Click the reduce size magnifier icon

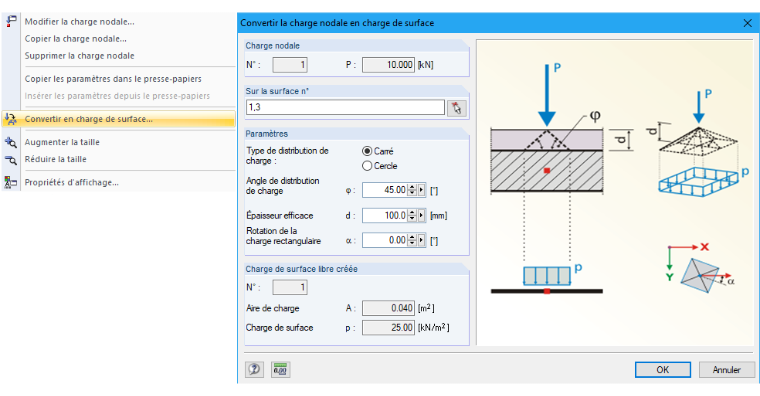[11, 159]
